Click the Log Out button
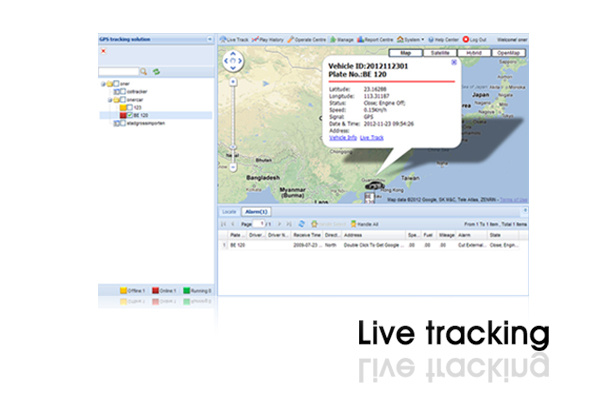The width and height of the screenshot is (600, 400). click(474, 39)
